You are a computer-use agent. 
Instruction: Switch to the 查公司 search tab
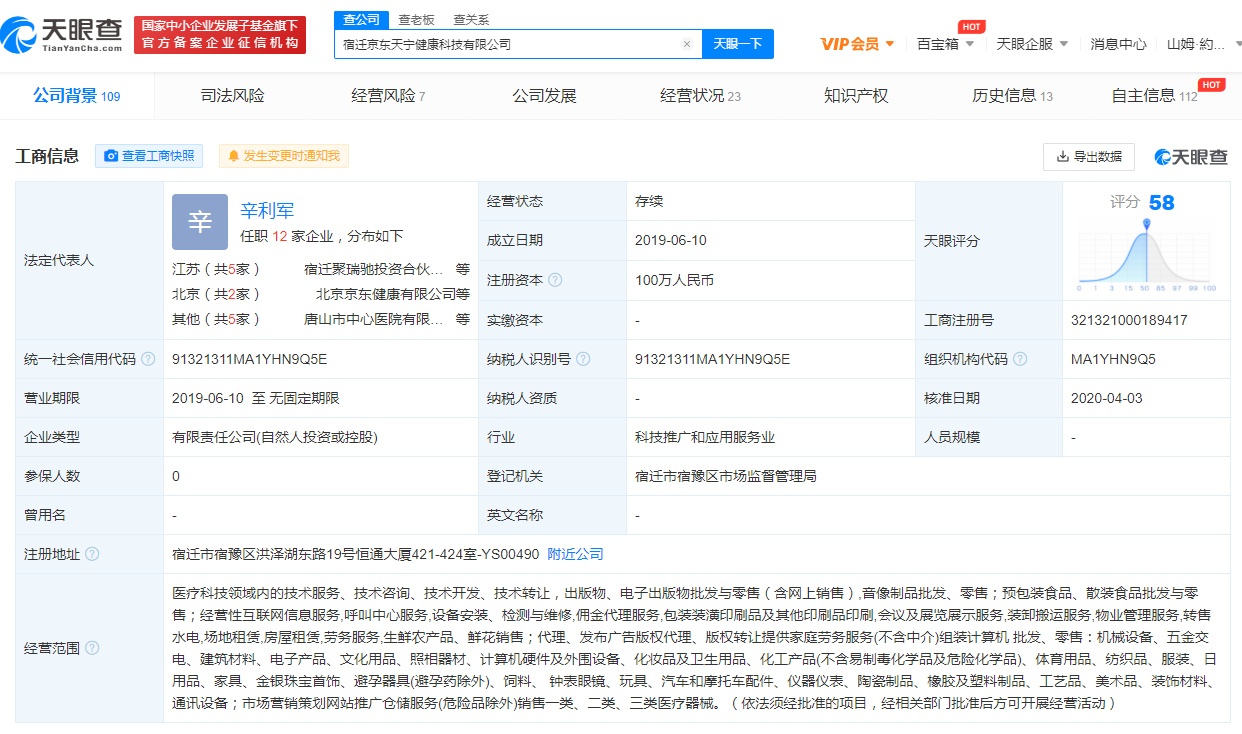pos(361,19)
